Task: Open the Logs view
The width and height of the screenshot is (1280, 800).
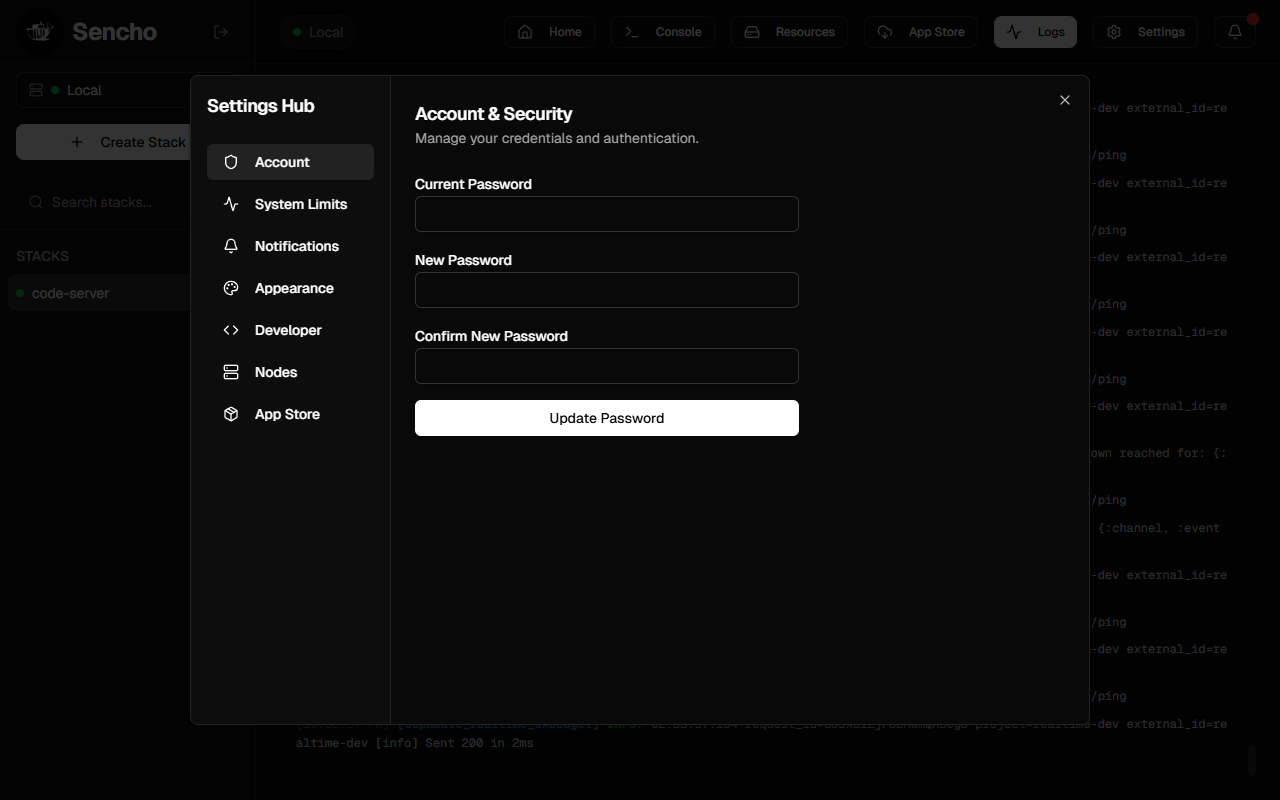Action: (1036, 32)
